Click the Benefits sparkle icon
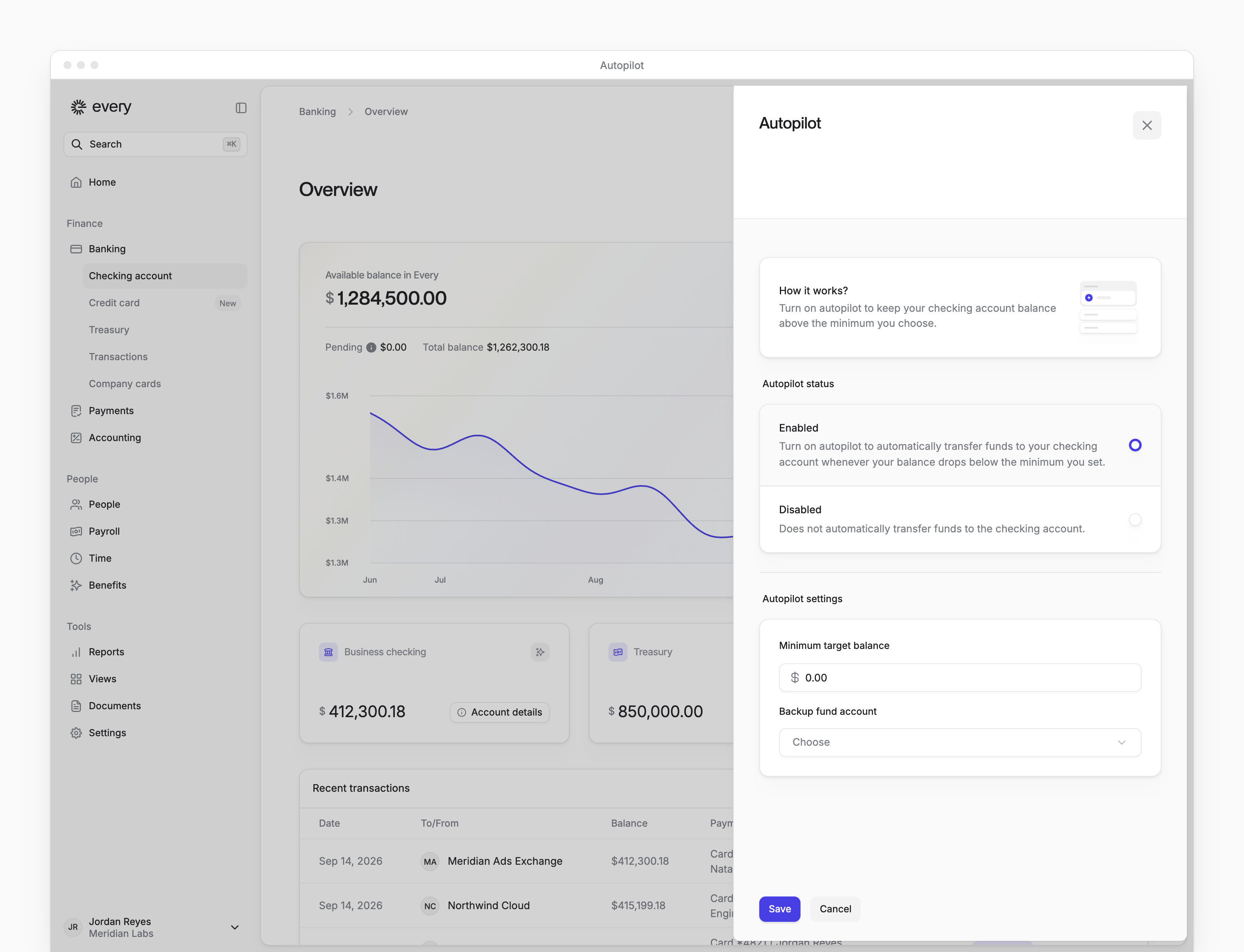The image size is (1244, 952). tap(76, 585)
